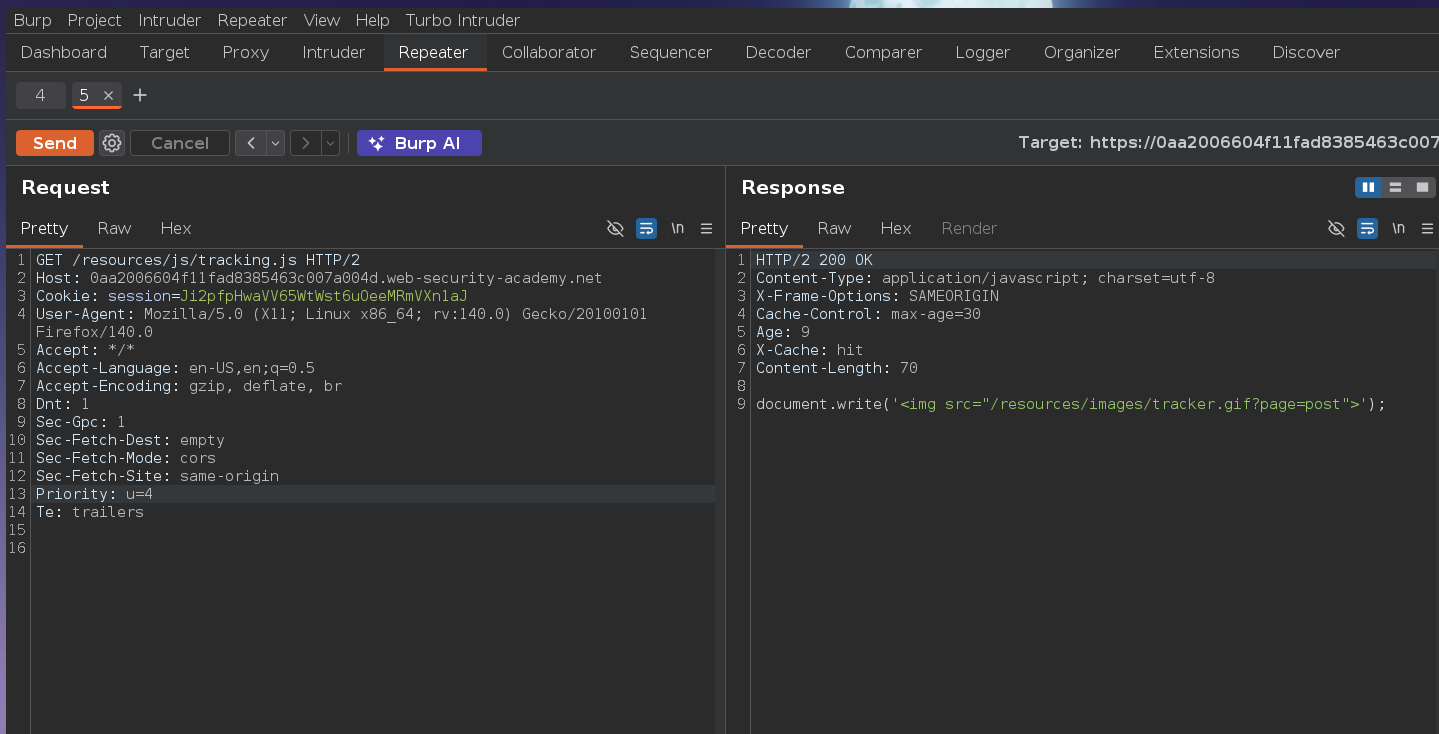This screenshot has height=734, width=1439.
Task: Click the Host header line
Action: [x=319, y=278]
